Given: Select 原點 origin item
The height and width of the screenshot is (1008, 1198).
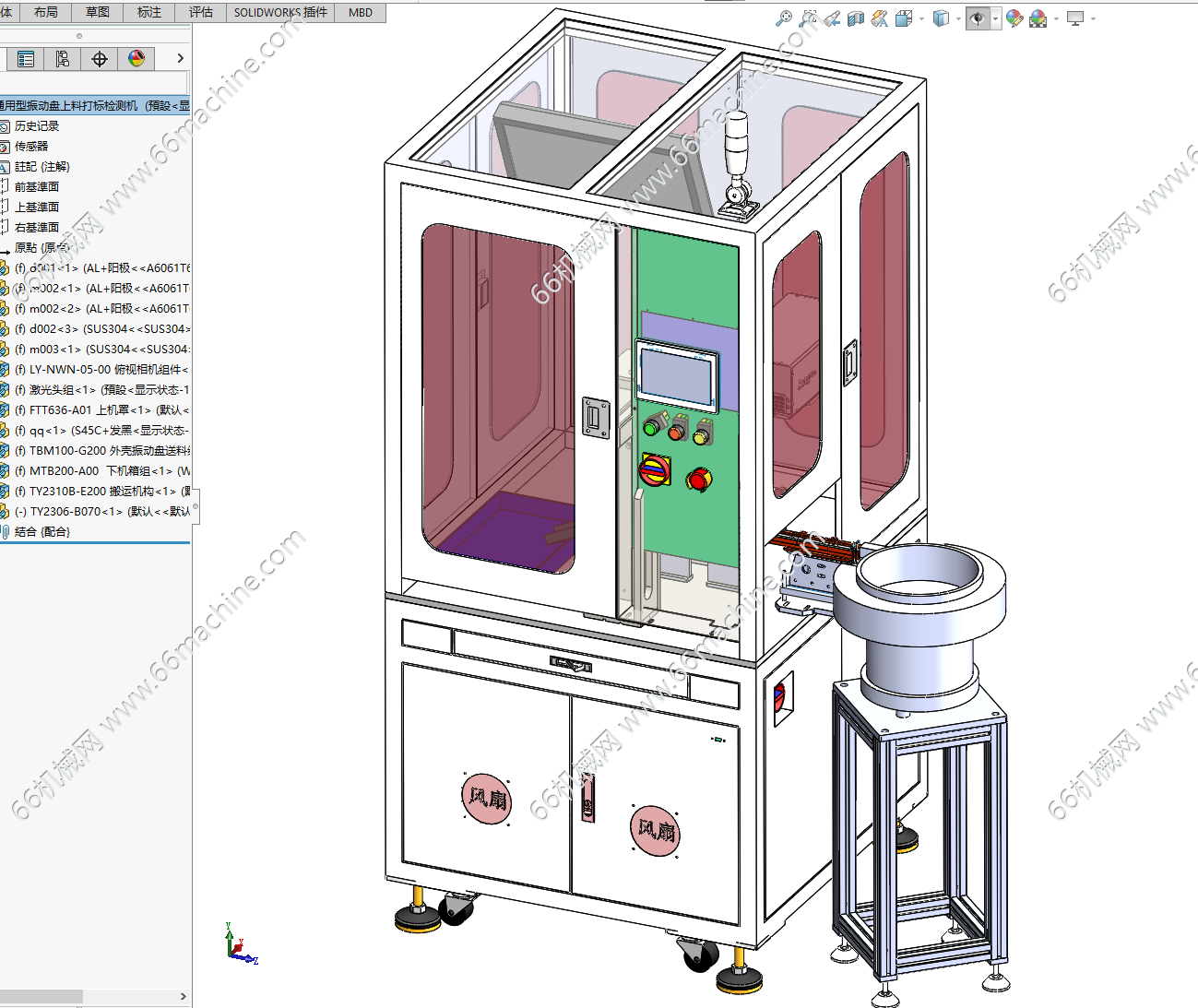Looking at the screenshot, I should 42,248.
